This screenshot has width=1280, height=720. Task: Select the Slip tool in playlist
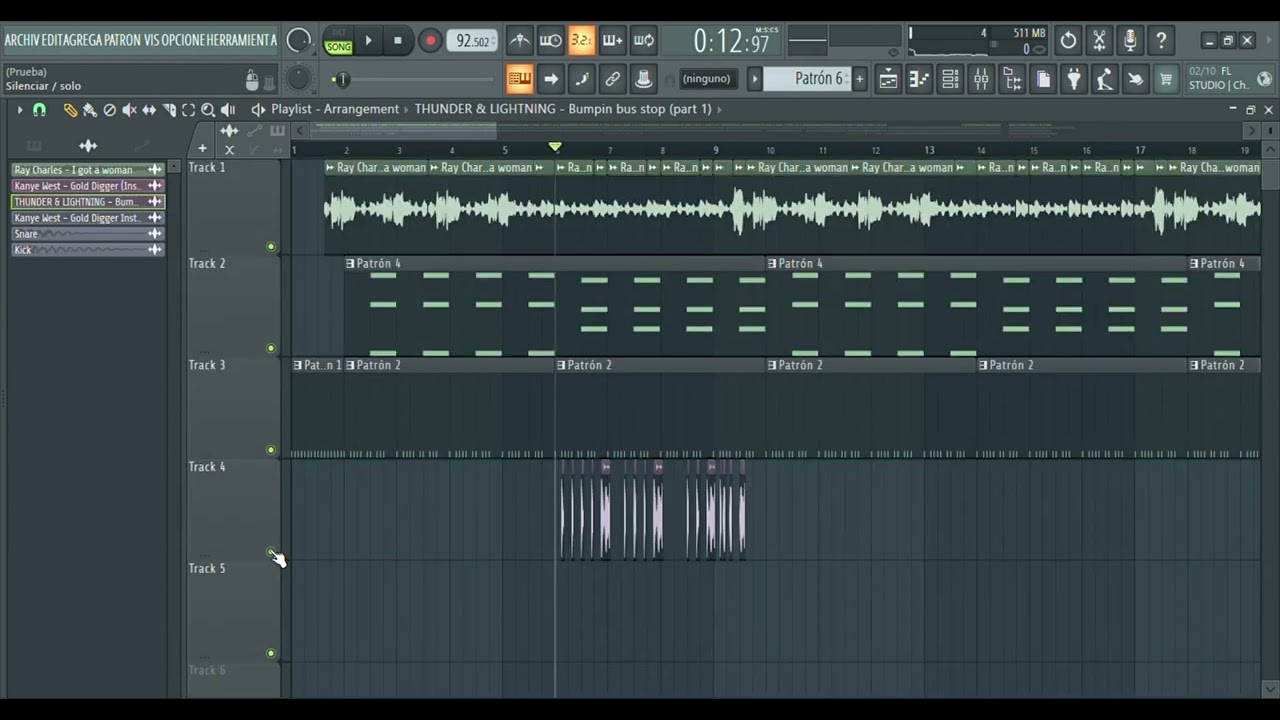click(149, 110)
